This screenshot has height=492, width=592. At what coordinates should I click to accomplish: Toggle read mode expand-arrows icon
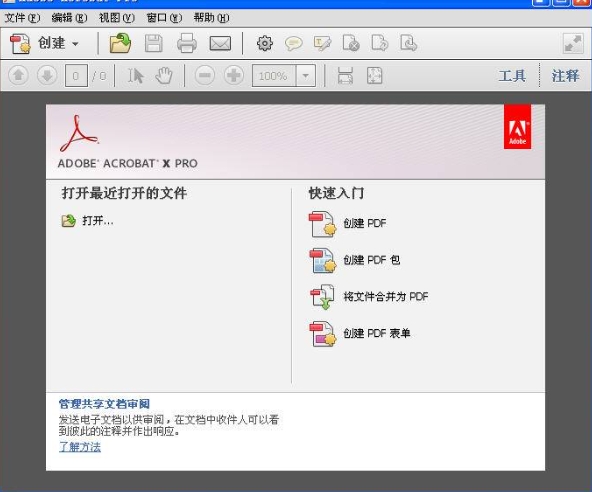(x=573, y=43)
